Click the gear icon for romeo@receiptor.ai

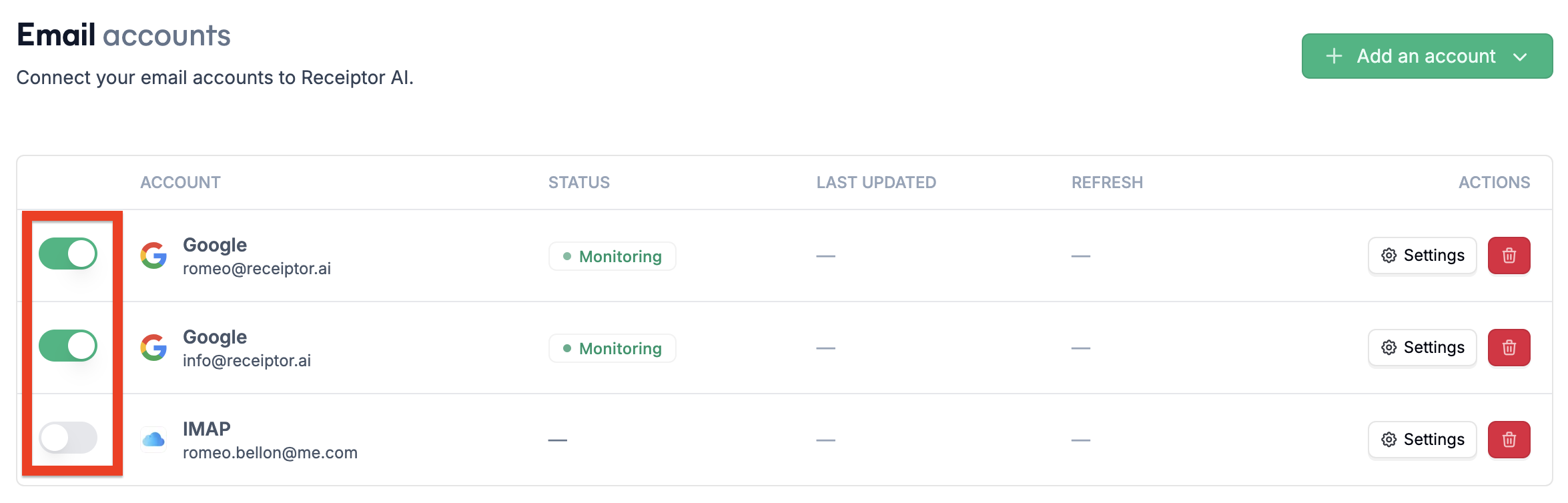(1389, 256)
